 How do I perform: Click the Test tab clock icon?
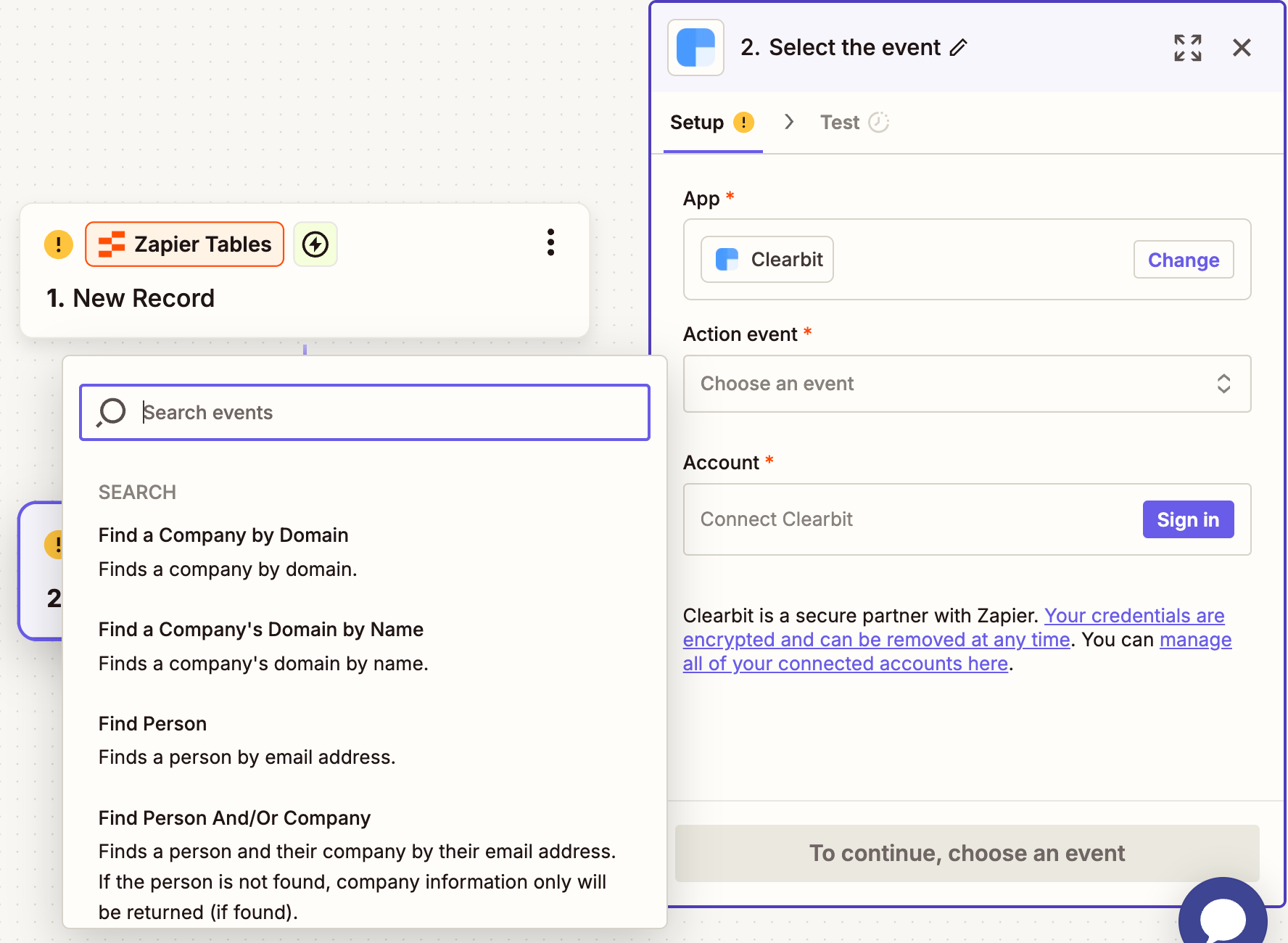(879, 122)
